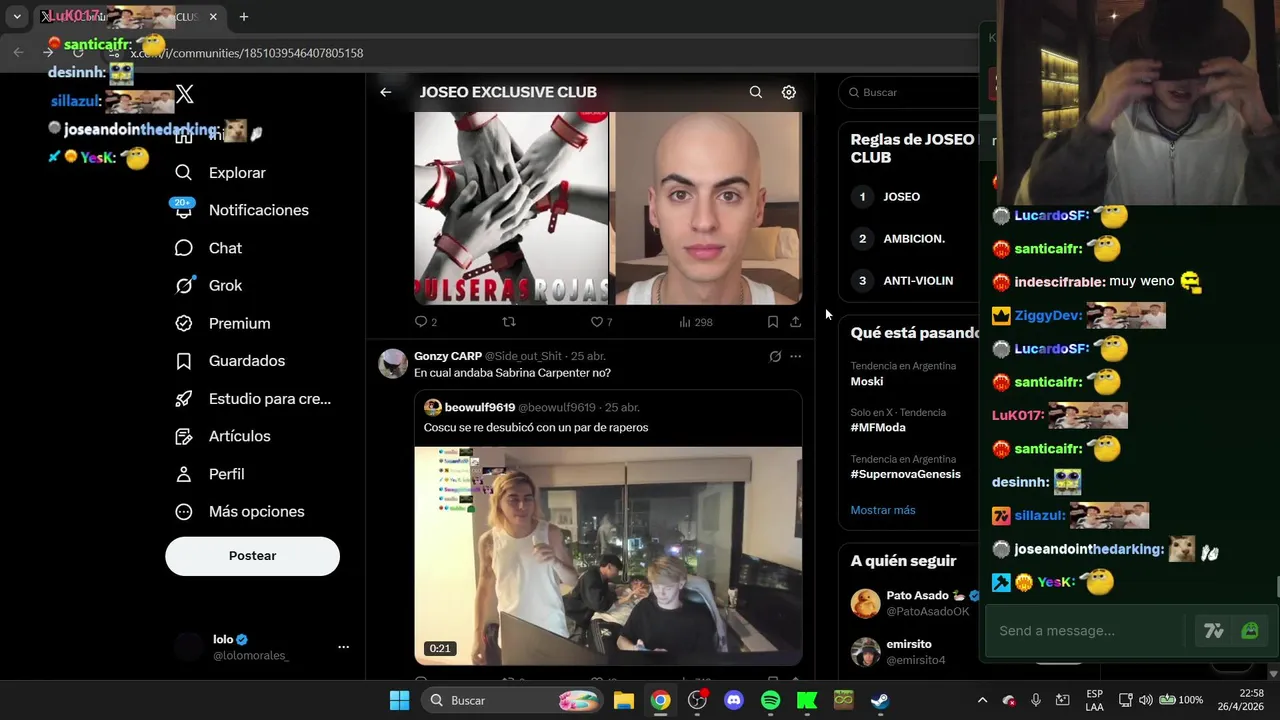The width and height of the screenshot is (1280, 720).
Task: Go back using the community header arrow
Action: click(x=386, y=92)
